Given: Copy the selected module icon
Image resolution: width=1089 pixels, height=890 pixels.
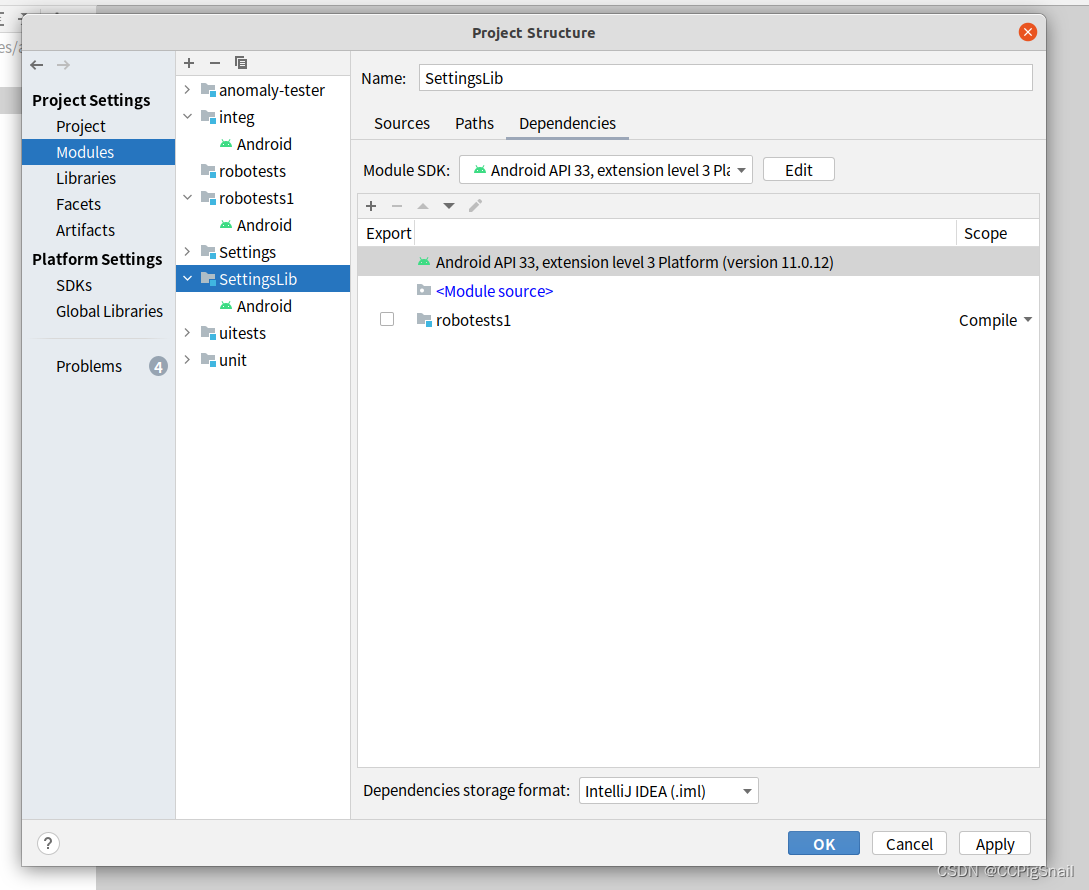Looking at the screenshot, I should tap(241, 63).
